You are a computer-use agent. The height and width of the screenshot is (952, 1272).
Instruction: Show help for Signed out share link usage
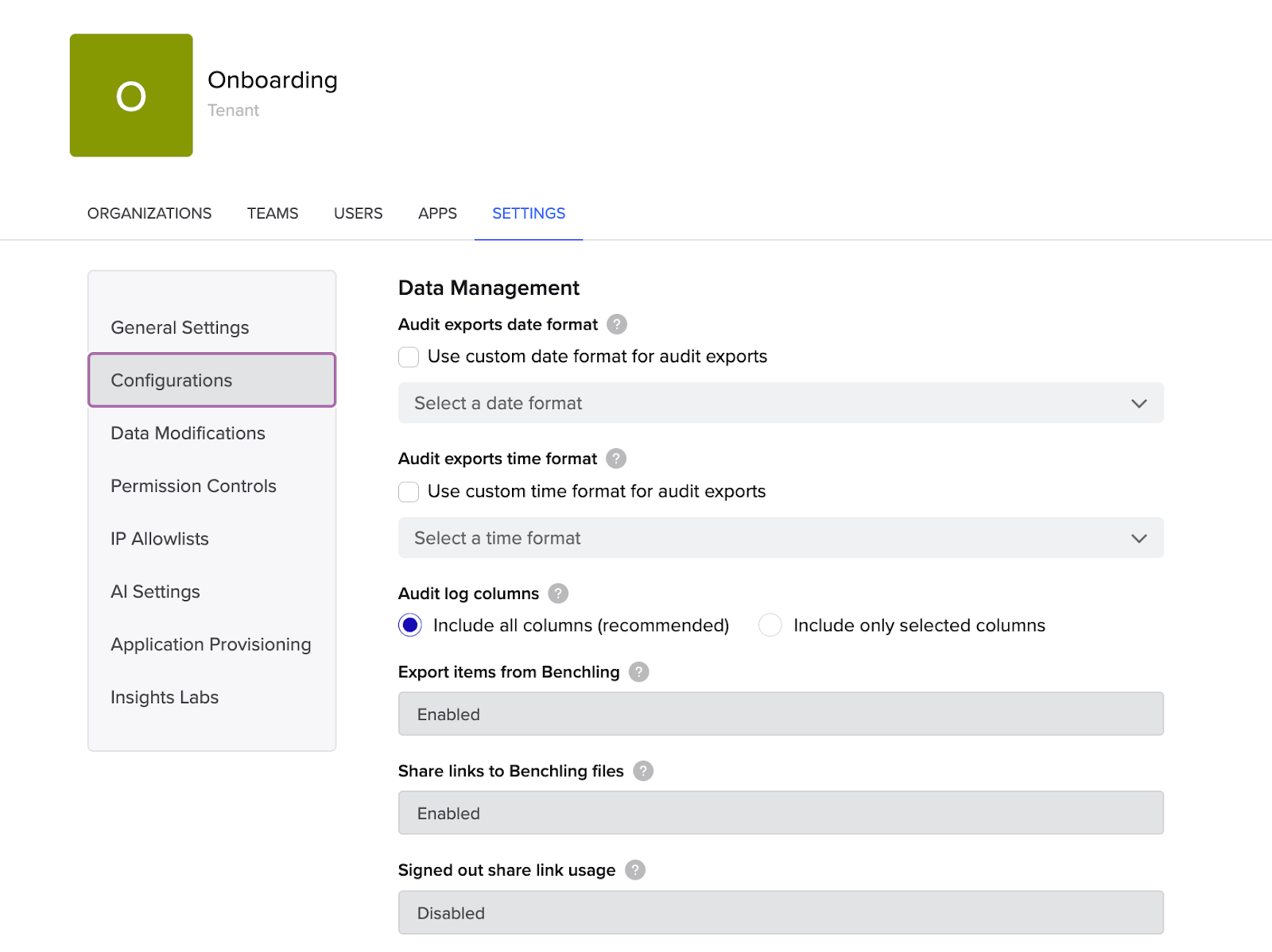[635, 870]
